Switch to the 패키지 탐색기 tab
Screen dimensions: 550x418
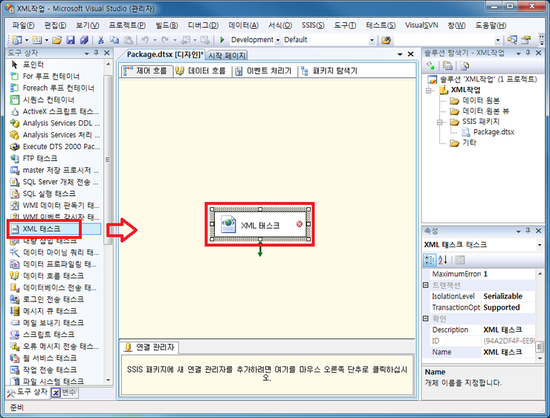click(329, 71)
